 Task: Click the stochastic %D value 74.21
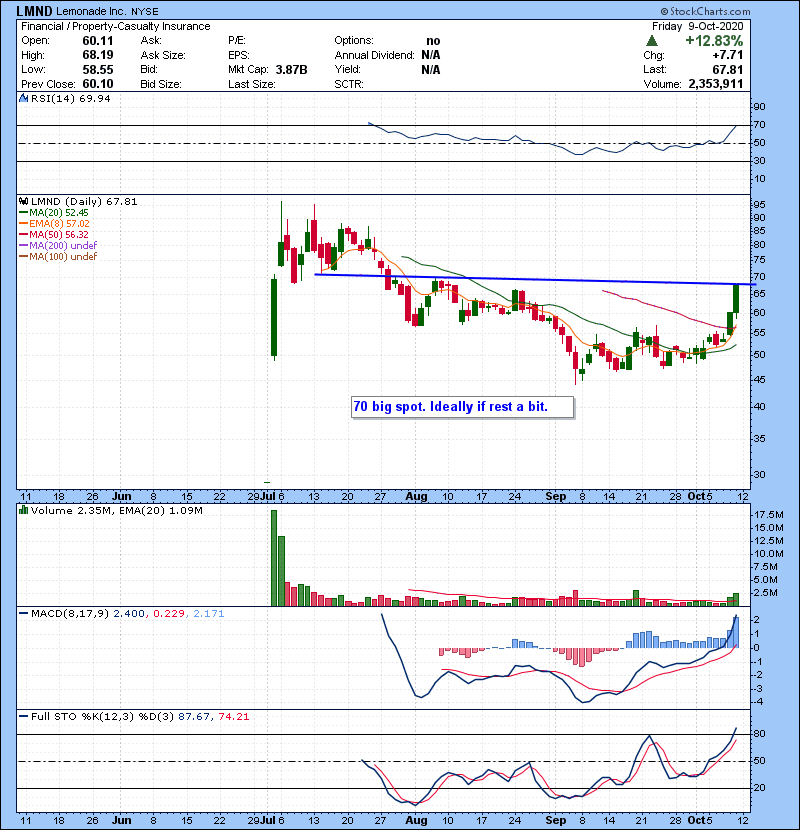(233, 717)
